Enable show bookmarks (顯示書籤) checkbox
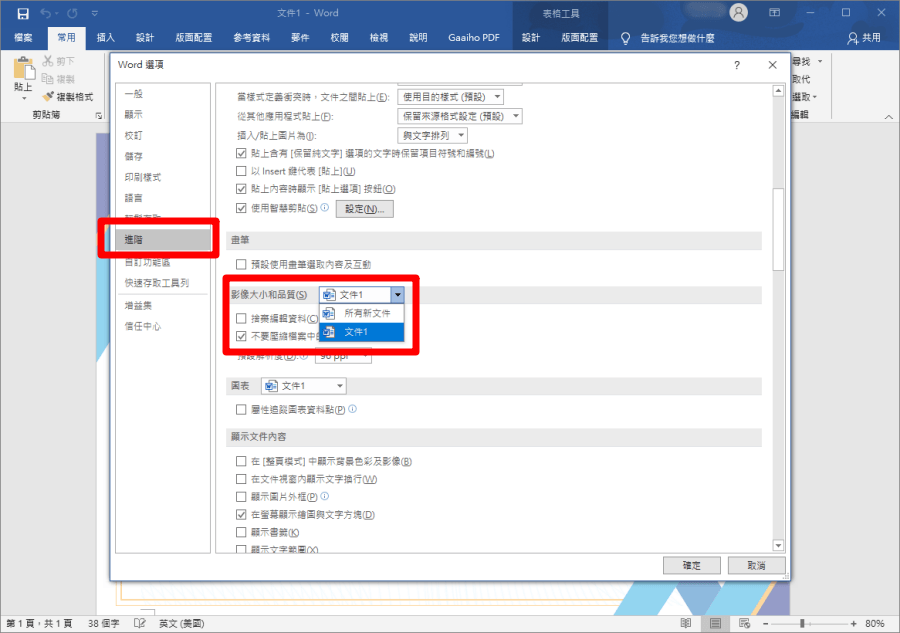This screenshot has width=900, height=633. 241,533
